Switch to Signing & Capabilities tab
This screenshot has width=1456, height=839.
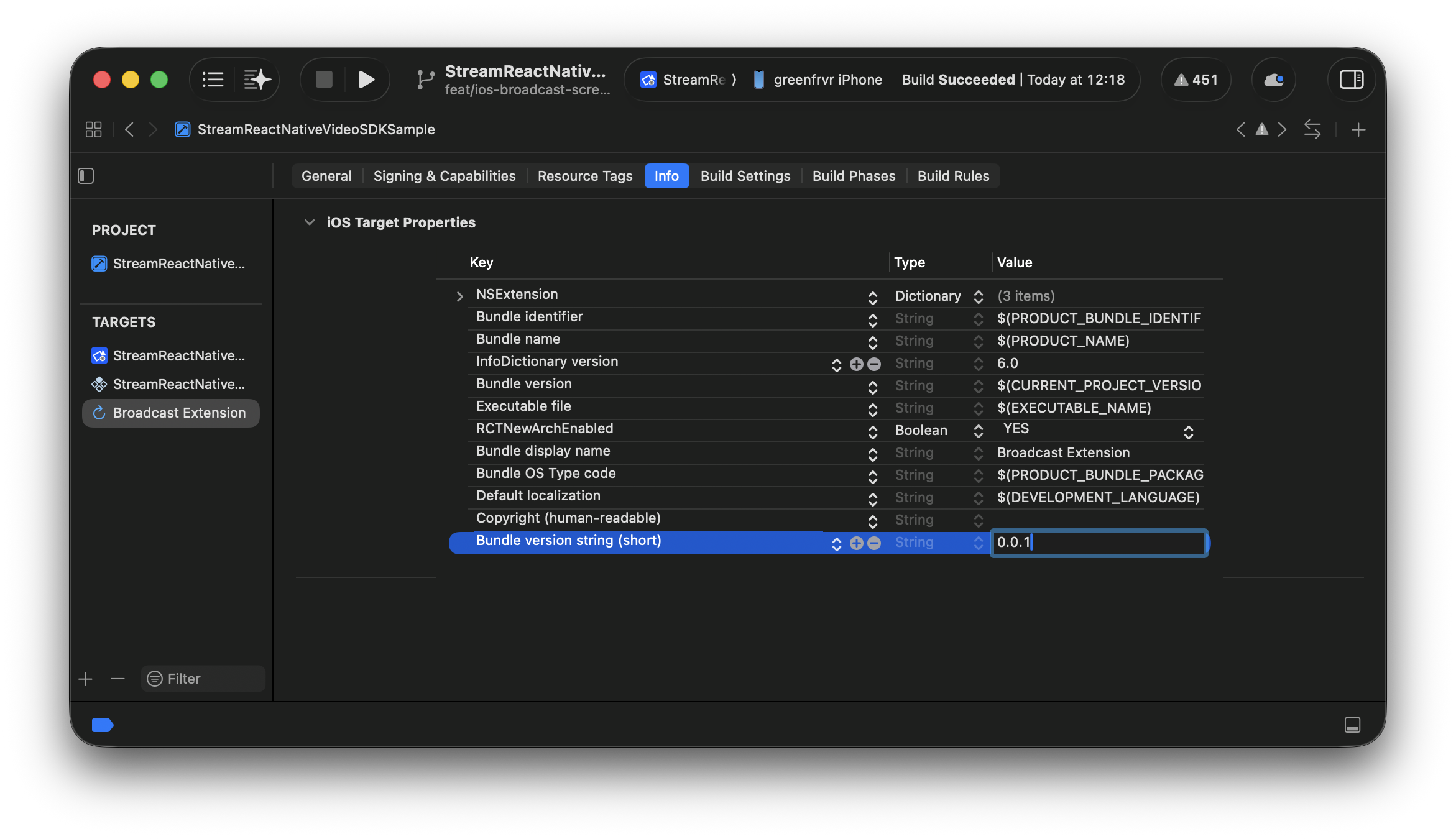pyautogui.click(x=445, y=176)
